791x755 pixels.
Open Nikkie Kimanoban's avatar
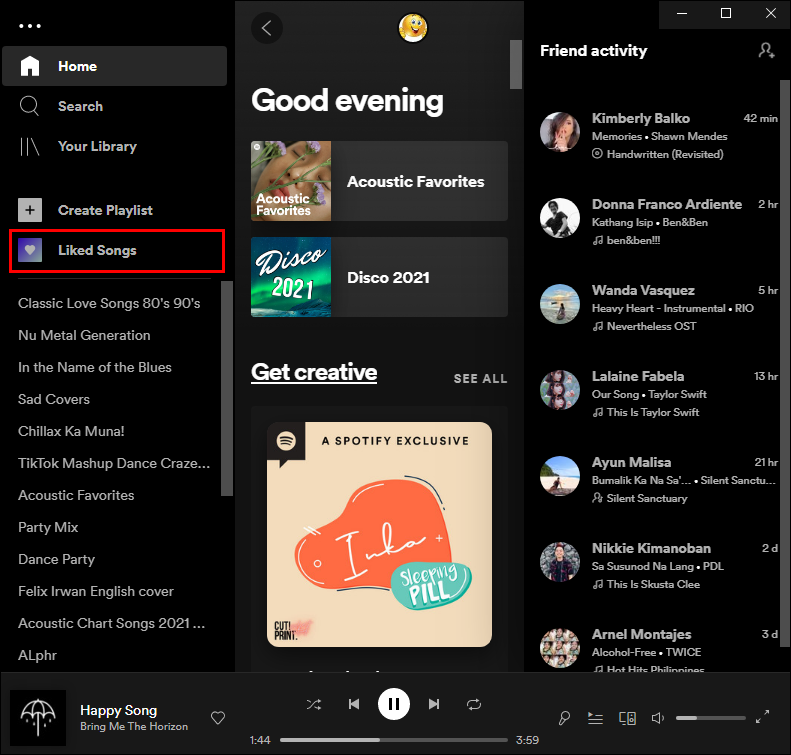coord(560,562)
